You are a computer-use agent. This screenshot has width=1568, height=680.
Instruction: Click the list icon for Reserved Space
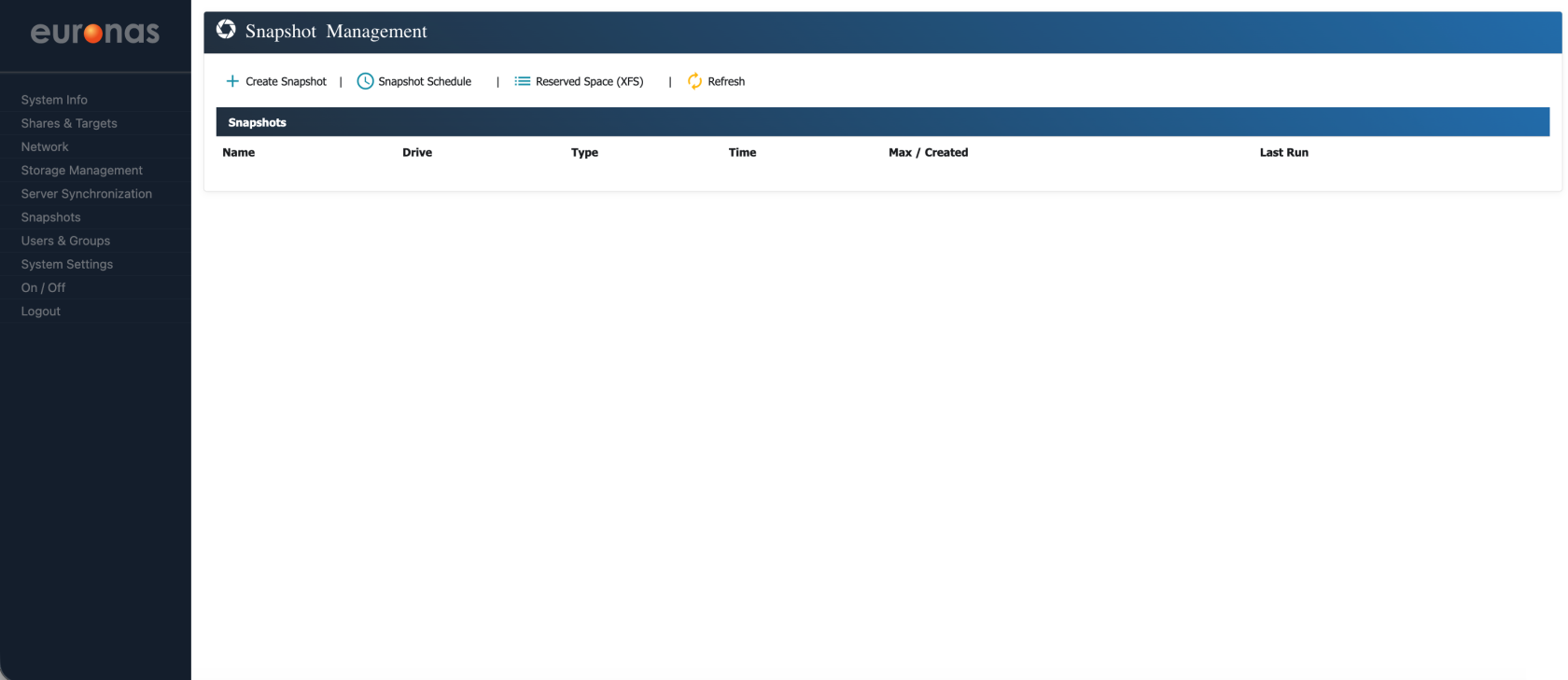pyautogui.click(x=523, y=81)
